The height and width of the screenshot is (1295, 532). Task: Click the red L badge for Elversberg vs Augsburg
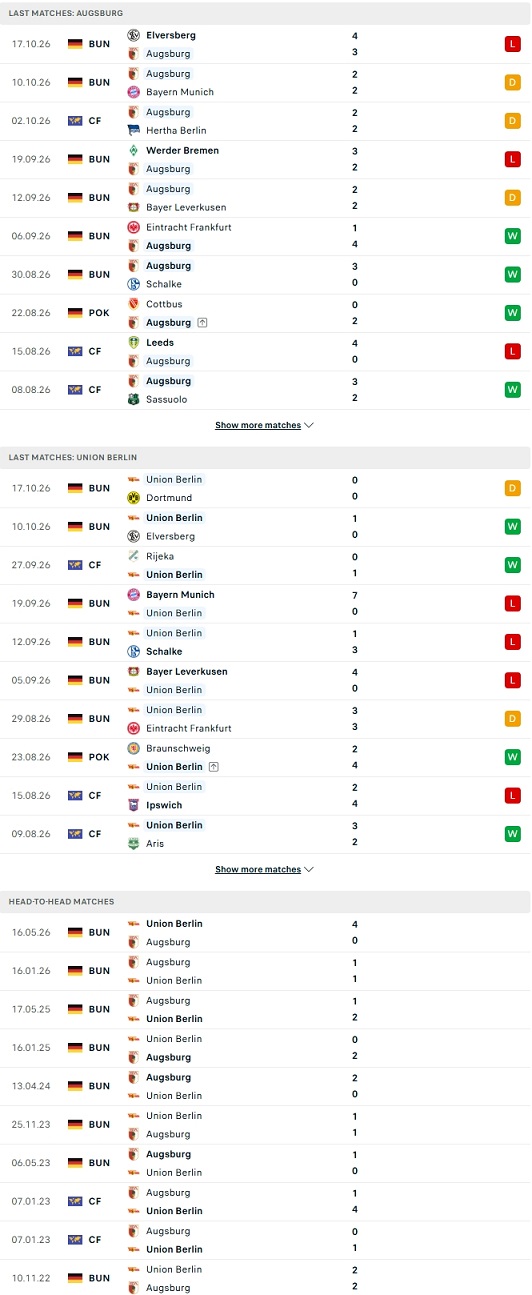[512, 44]
